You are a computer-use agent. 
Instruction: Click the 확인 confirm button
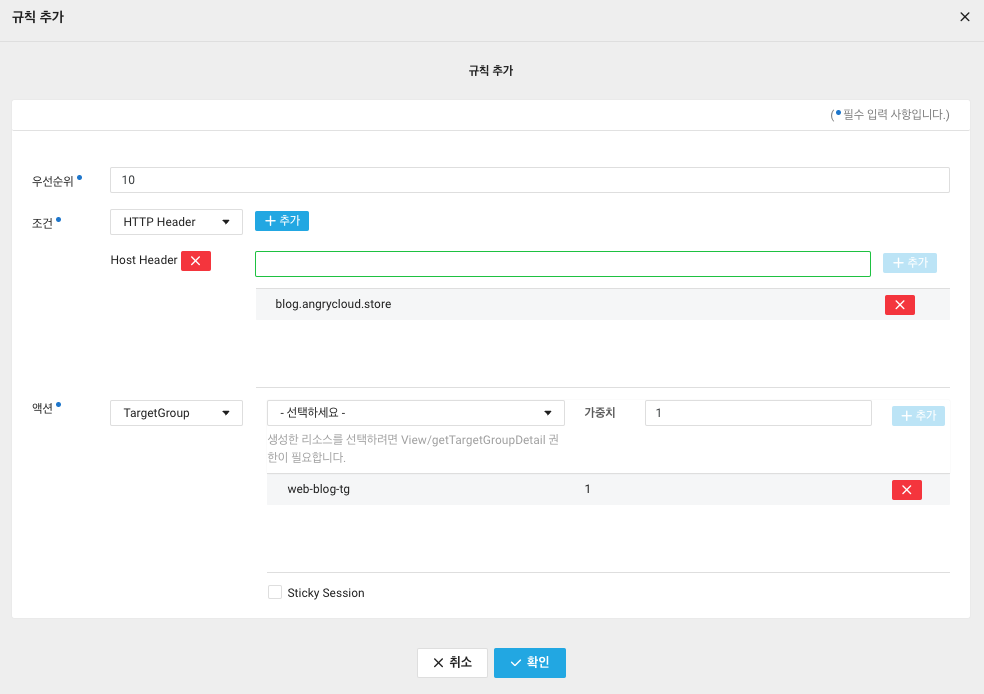coord(530,663)
